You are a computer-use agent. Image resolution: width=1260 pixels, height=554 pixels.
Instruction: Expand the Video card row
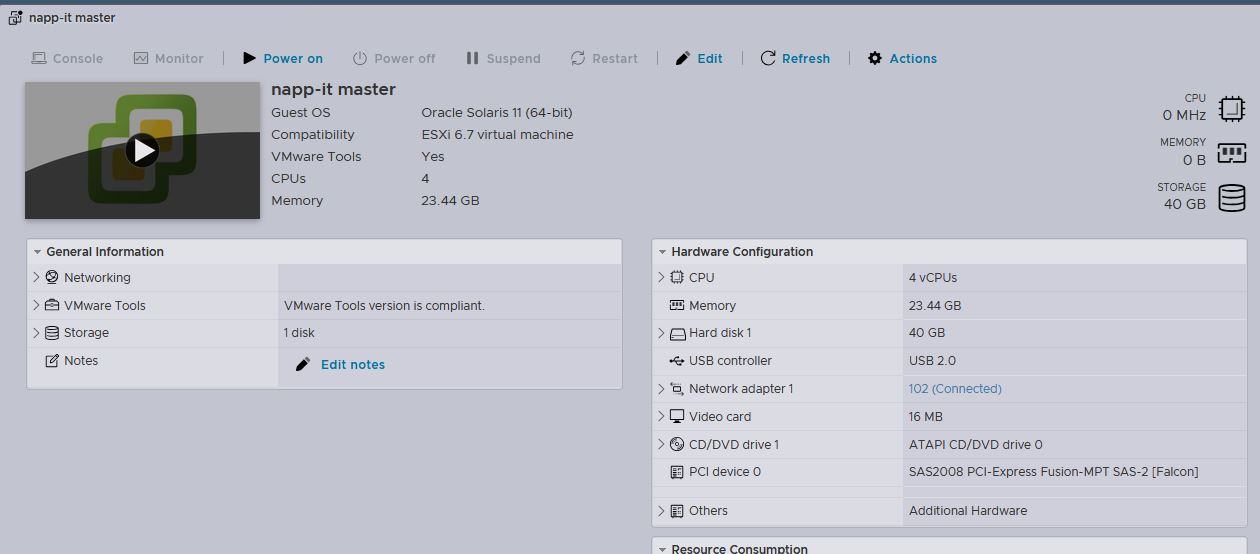tap(661, 416)
